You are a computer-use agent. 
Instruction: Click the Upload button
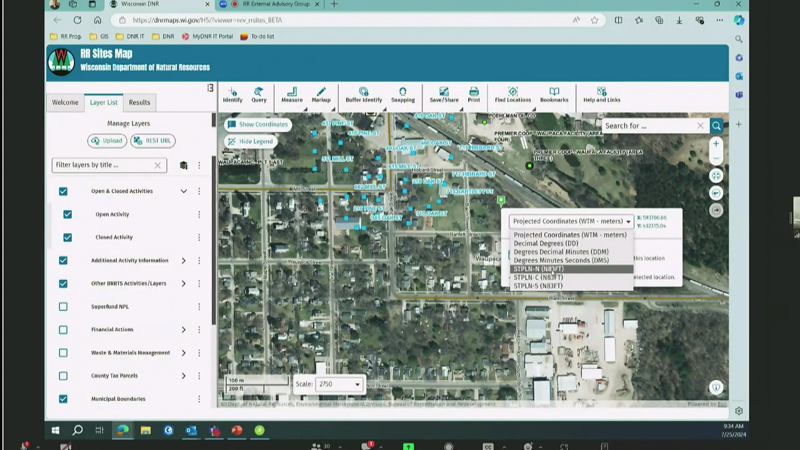107,141
